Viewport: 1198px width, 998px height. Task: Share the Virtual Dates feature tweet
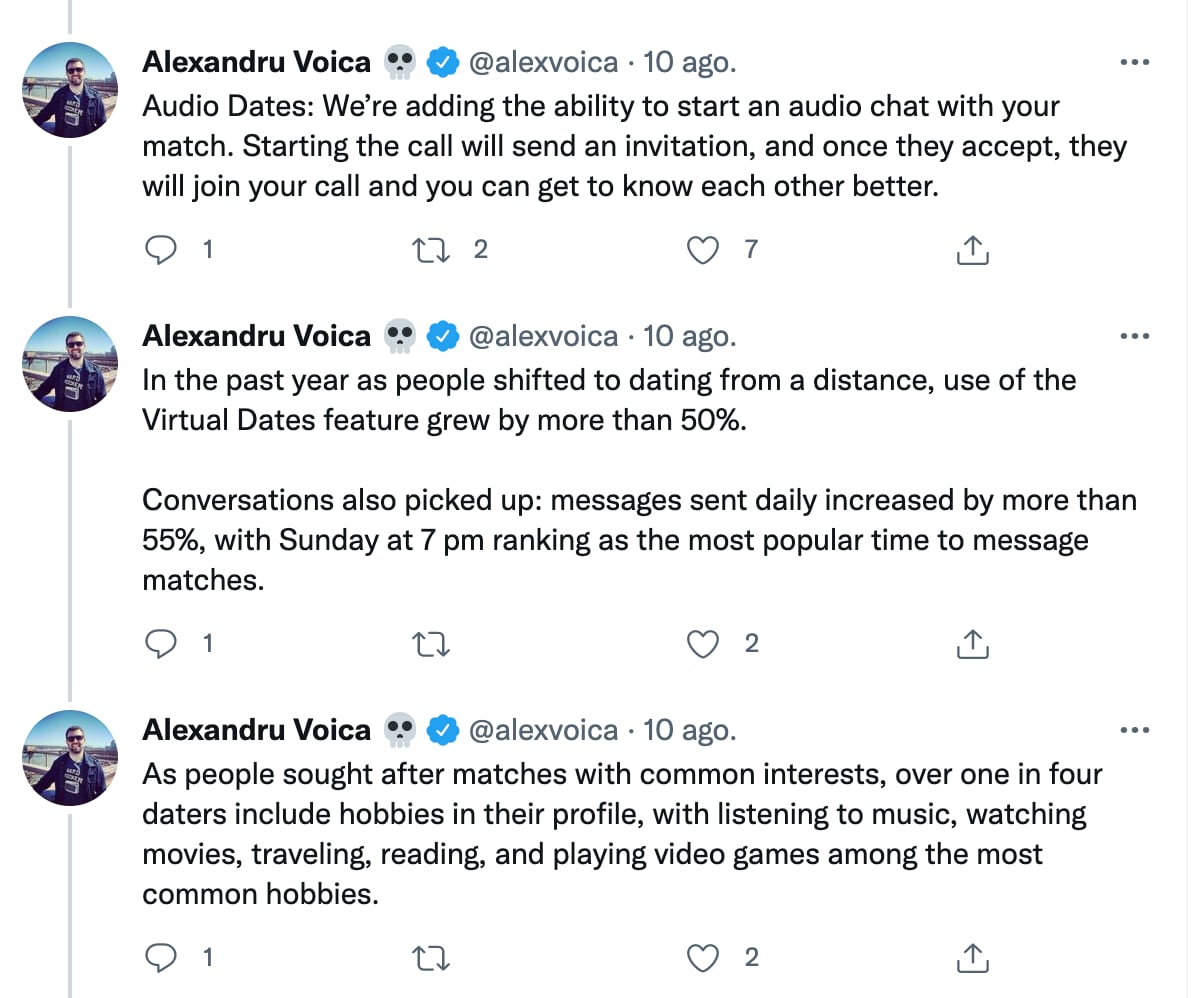972,645
